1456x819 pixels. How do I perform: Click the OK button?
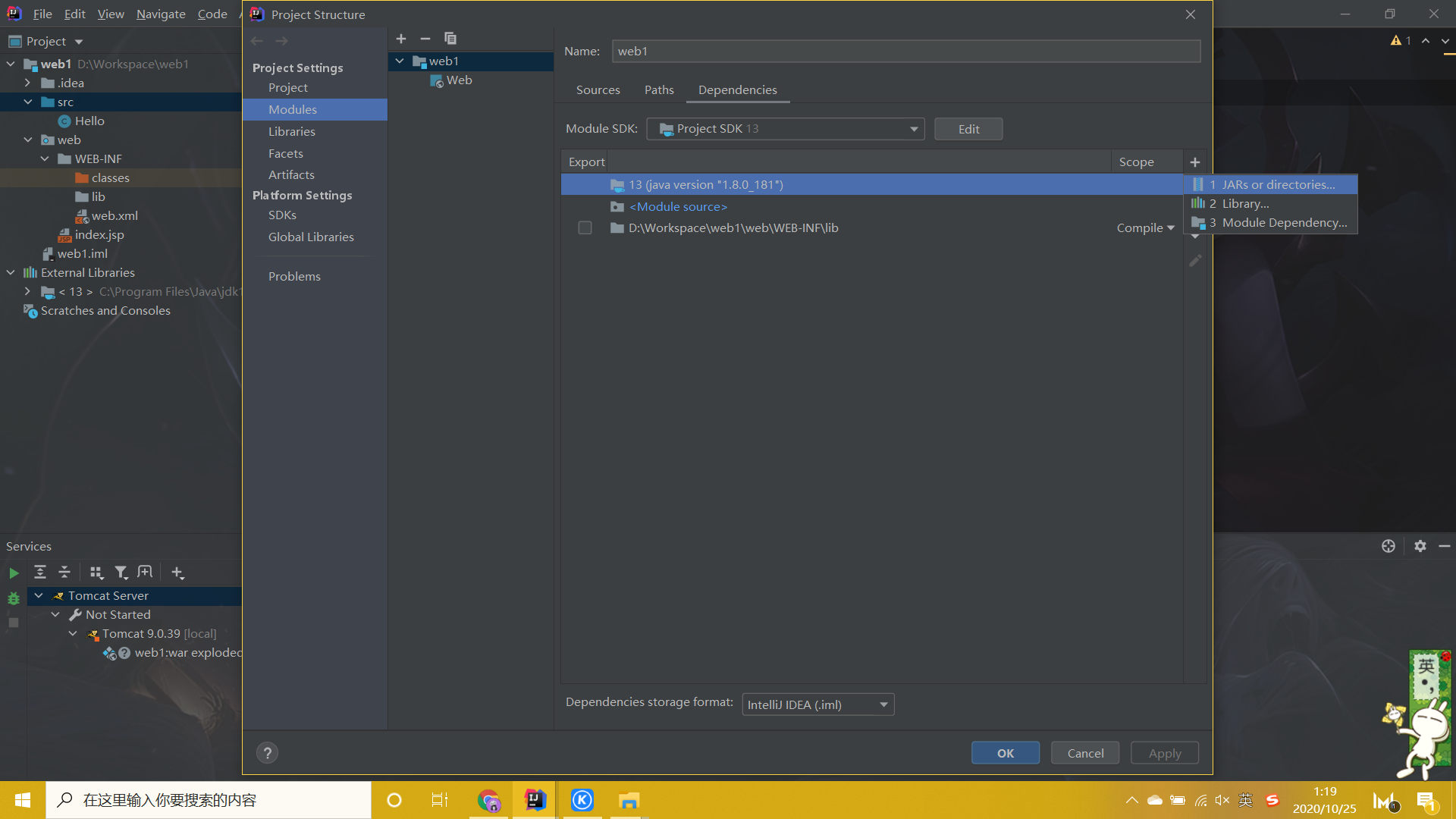[1006, 753]
